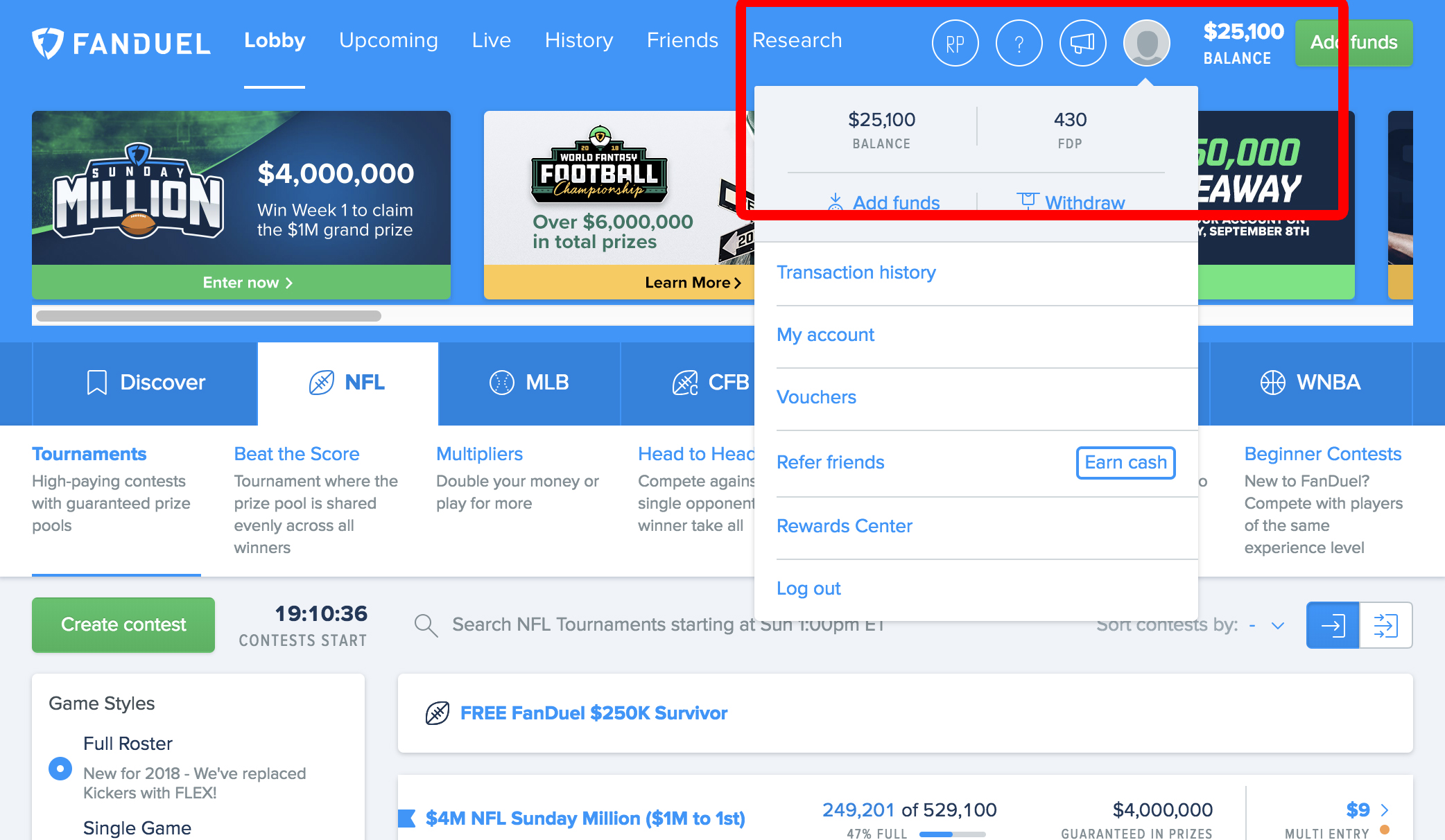Click the Withdraw link in menu
1445x840 pixels.
pos(1084,203)
